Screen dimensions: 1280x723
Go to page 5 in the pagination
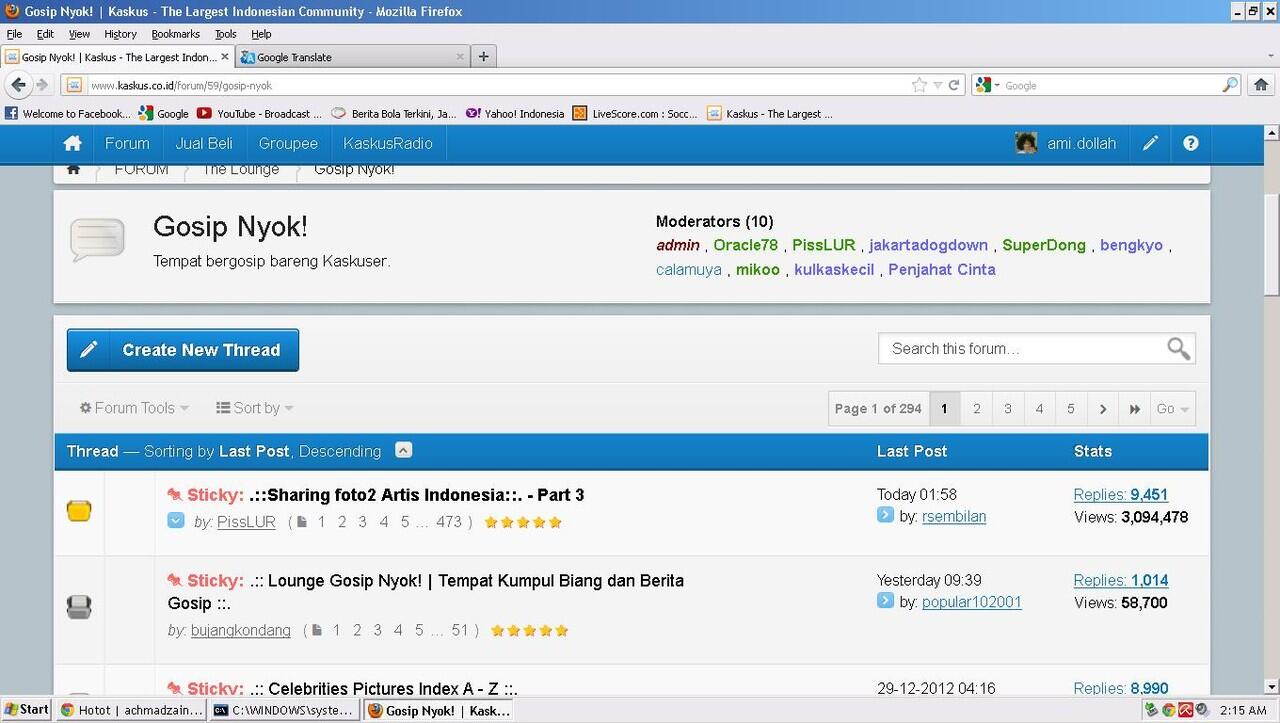1071,409
